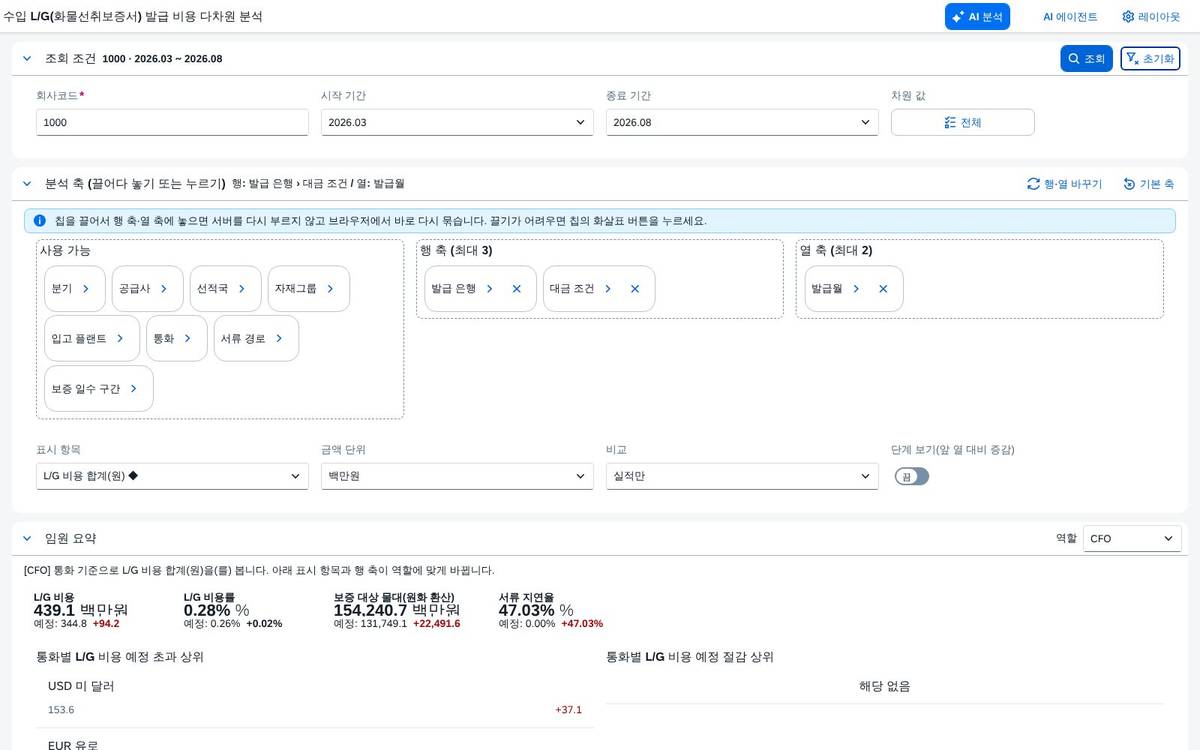Click the arrow on the 자재그룹 chip
1200x750 pixels.
[330, 288]
